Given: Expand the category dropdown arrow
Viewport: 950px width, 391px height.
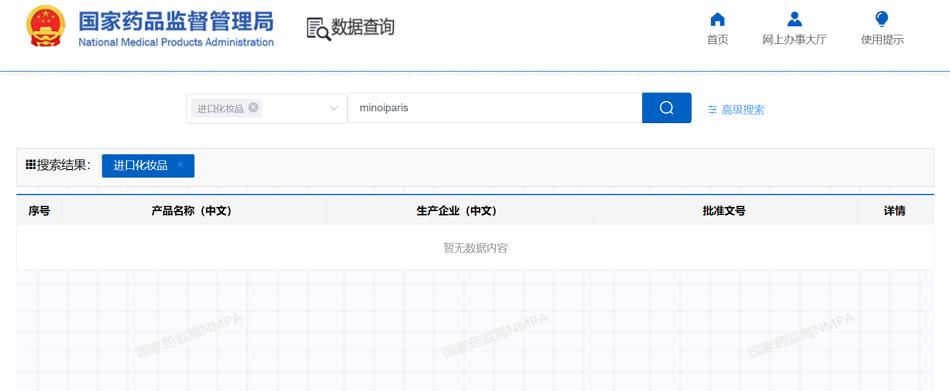Looking at the screenshot, I should [334, 109].
